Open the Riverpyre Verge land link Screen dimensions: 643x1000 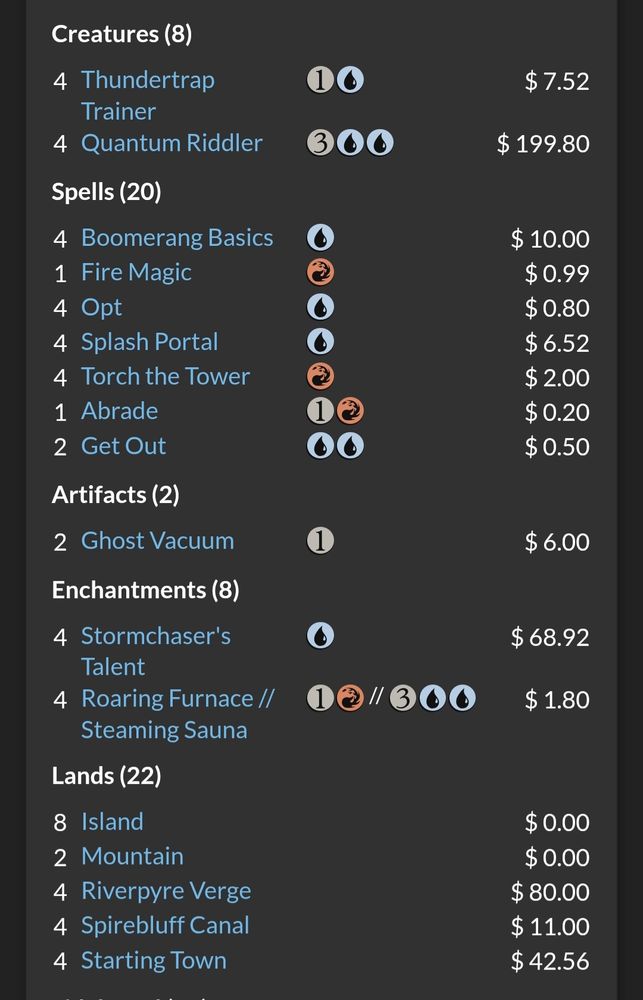tap(166, 891)
